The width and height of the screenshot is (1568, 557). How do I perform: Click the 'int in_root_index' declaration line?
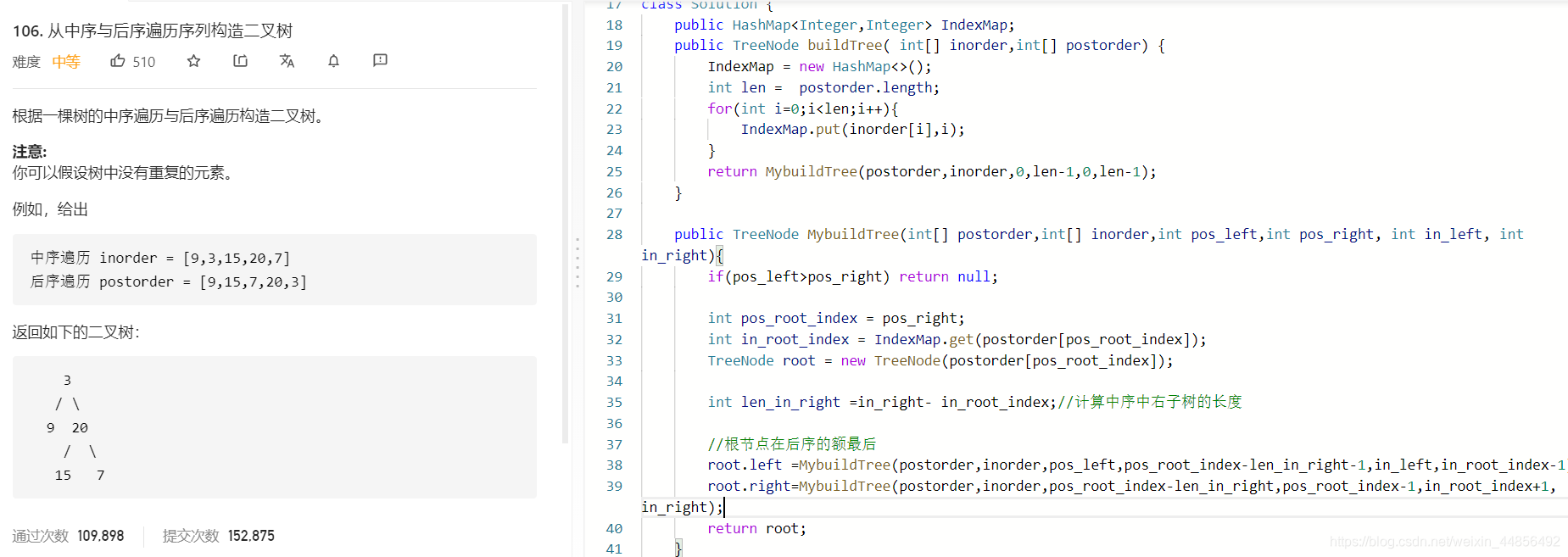tap(957, 340)
